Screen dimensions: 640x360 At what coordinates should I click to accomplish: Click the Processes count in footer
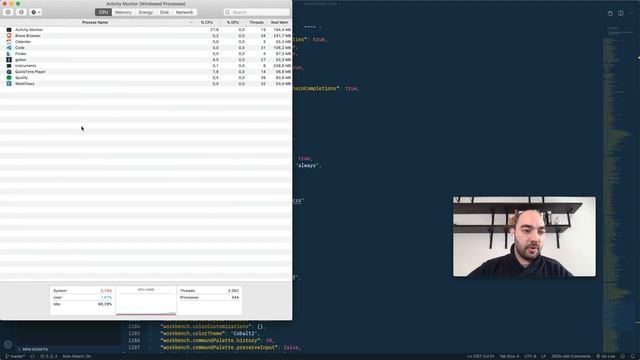tap(235, 298)
